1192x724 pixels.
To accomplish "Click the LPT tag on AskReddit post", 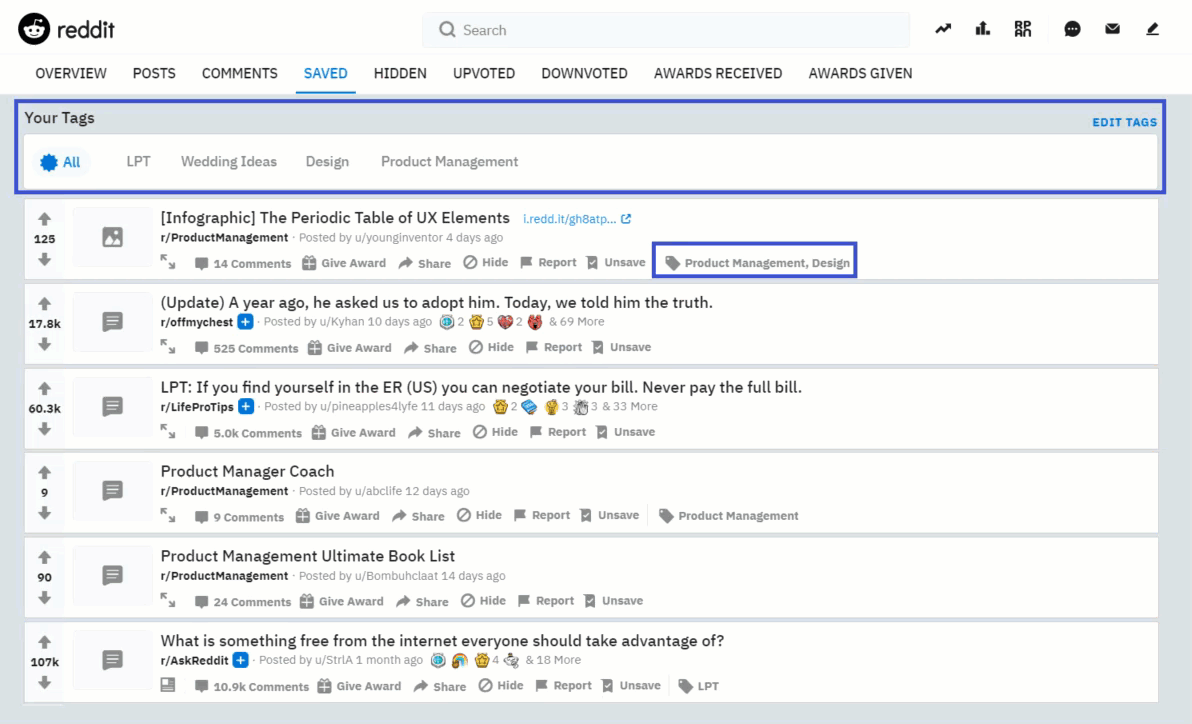I will tap(699, 685).
